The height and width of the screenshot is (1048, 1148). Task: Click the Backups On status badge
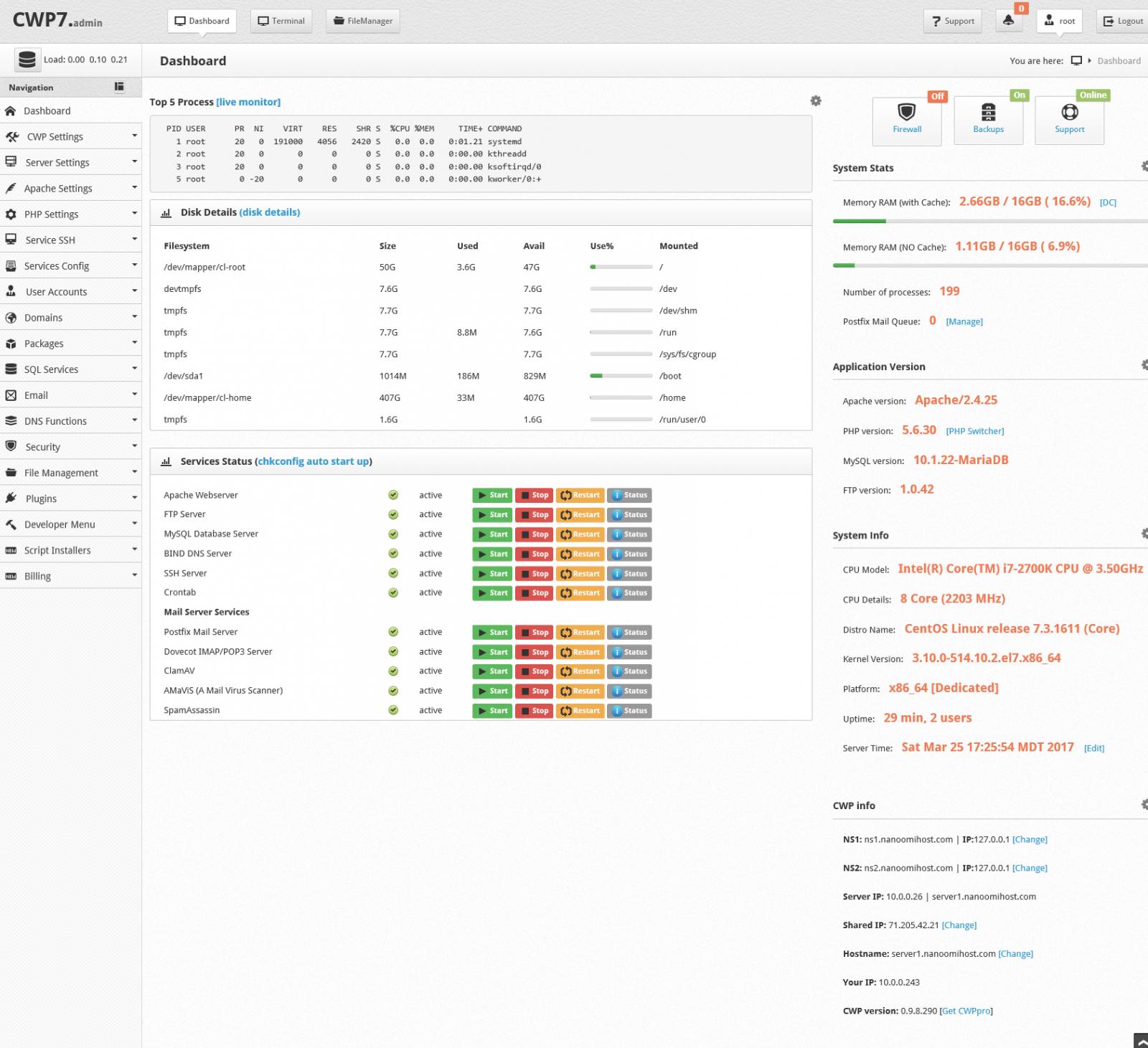click(x=1019, y=95)
